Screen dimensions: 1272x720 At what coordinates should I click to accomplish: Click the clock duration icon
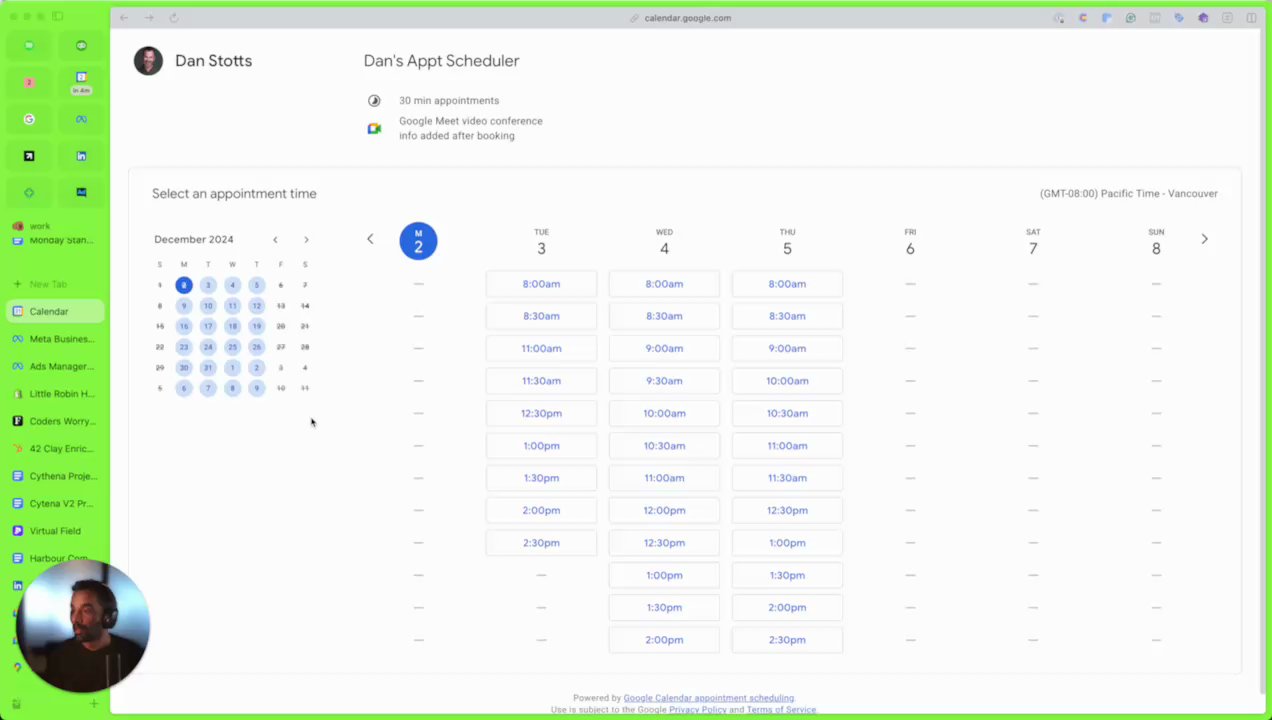374,100
